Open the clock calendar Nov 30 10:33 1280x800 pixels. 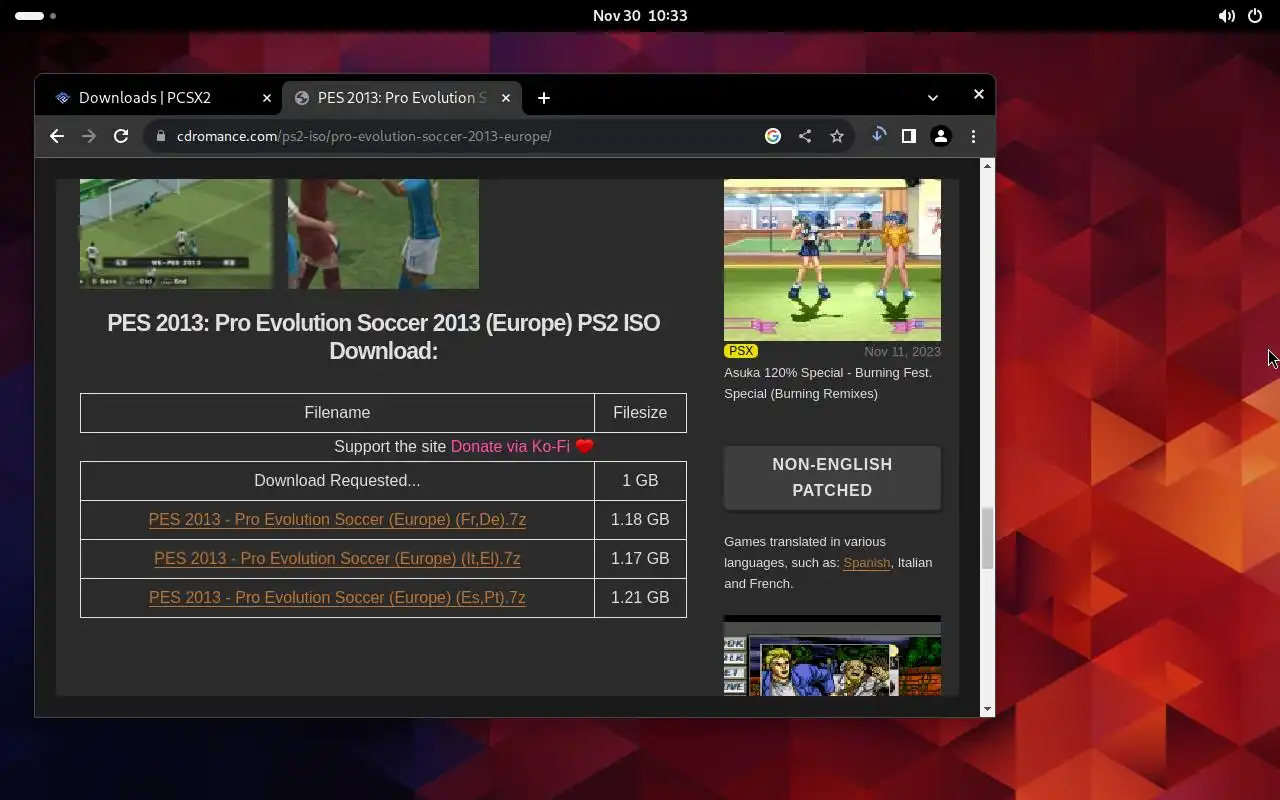coord(640,16)
